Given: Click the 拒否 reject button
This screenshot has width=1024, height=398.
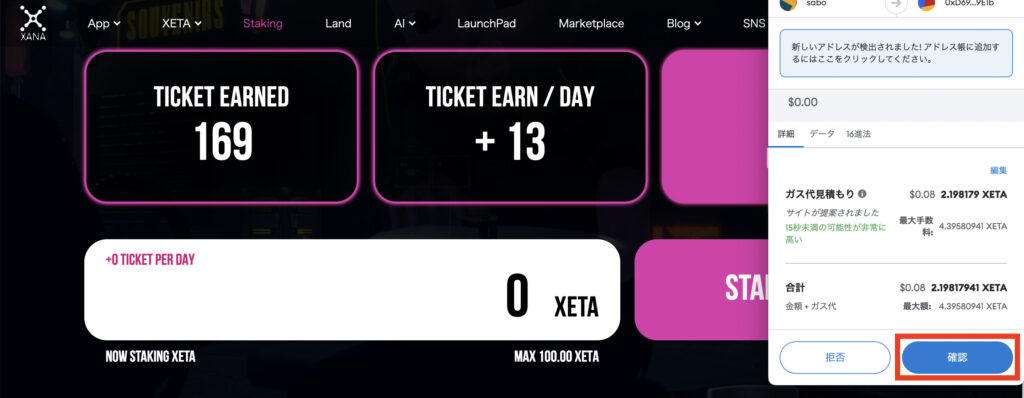Looking at the screenshot, I should click(835, 357).
